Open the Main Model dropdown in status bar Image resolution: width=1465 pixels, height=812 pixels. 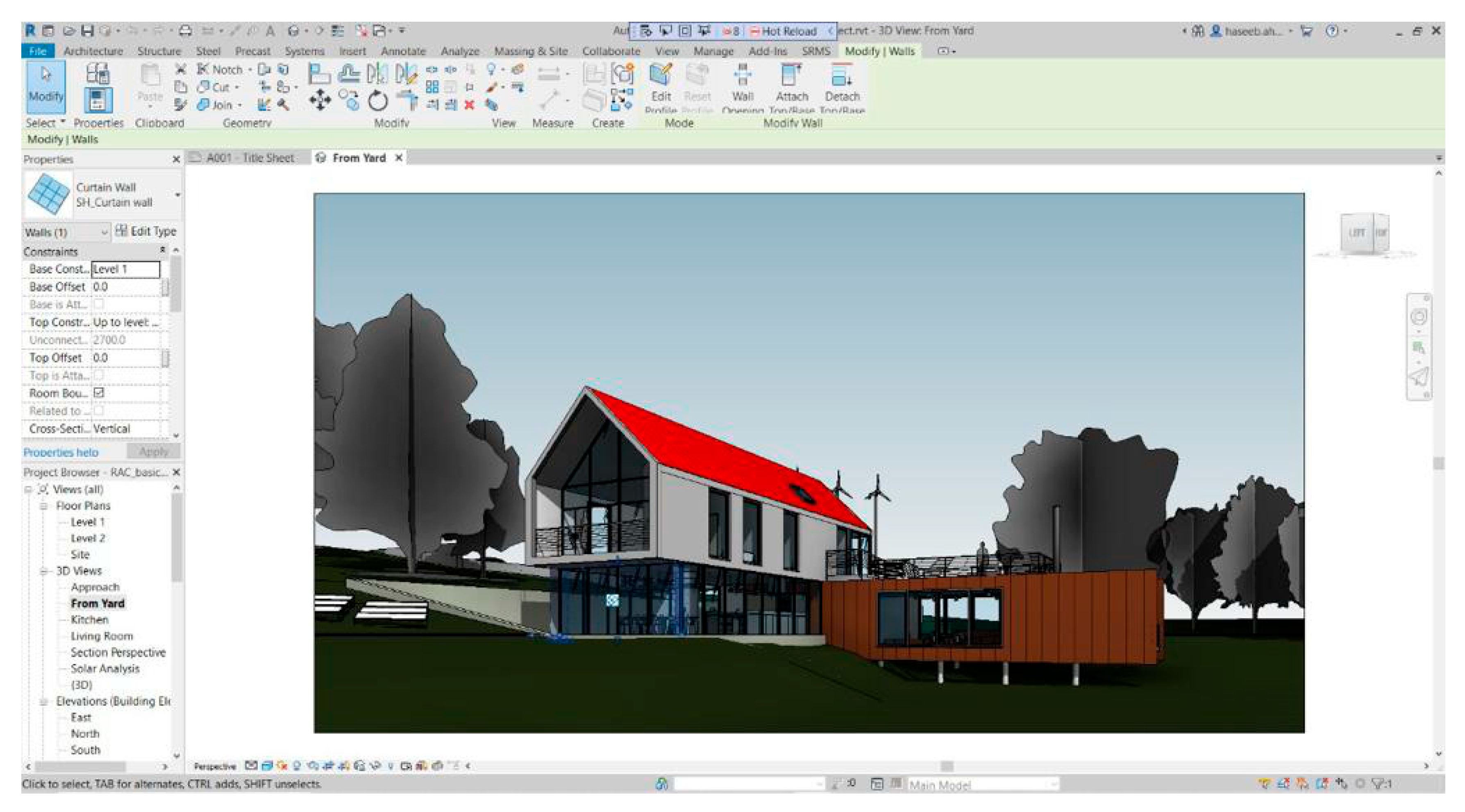point(1056,785)
